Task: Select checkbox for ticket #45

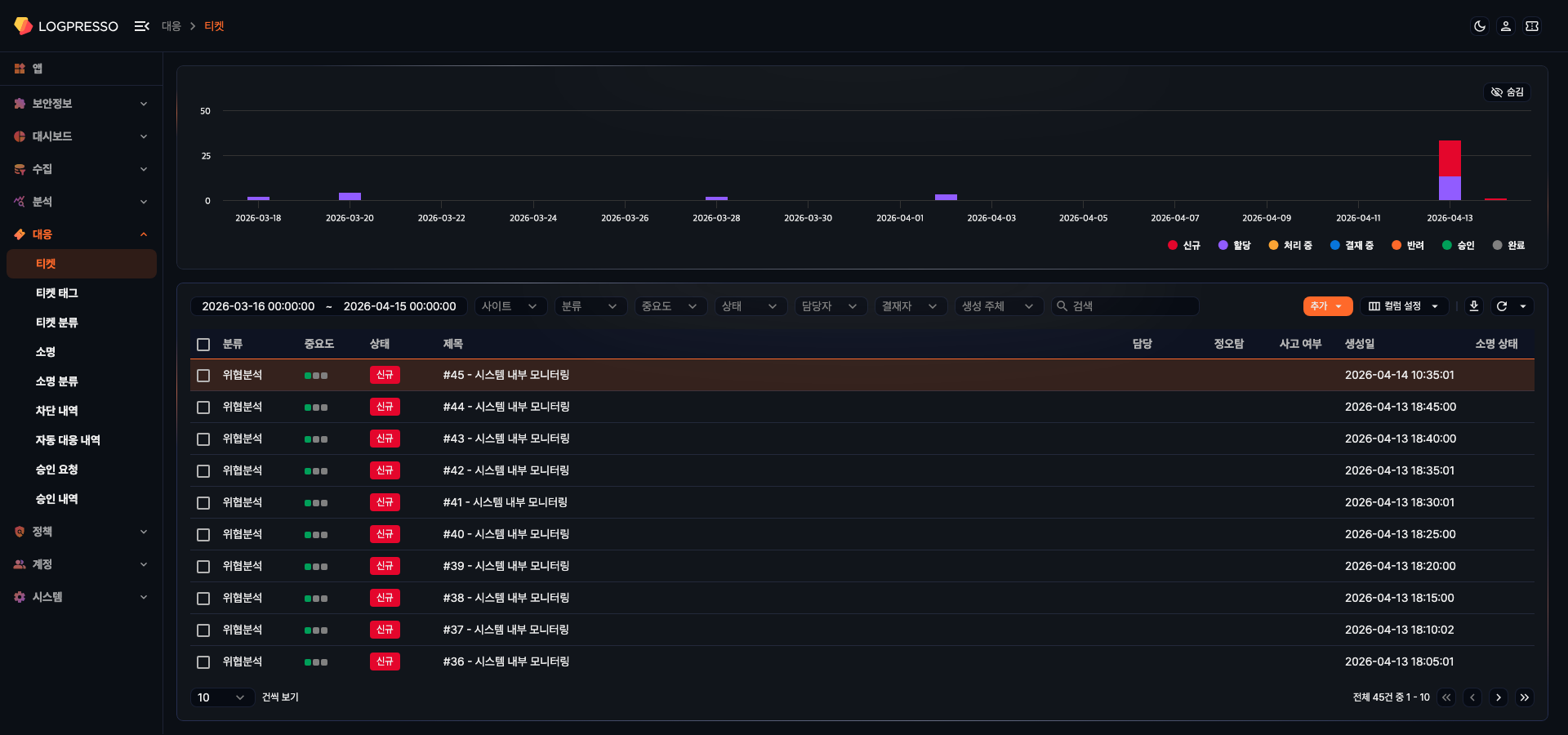Action: [203, 376]
